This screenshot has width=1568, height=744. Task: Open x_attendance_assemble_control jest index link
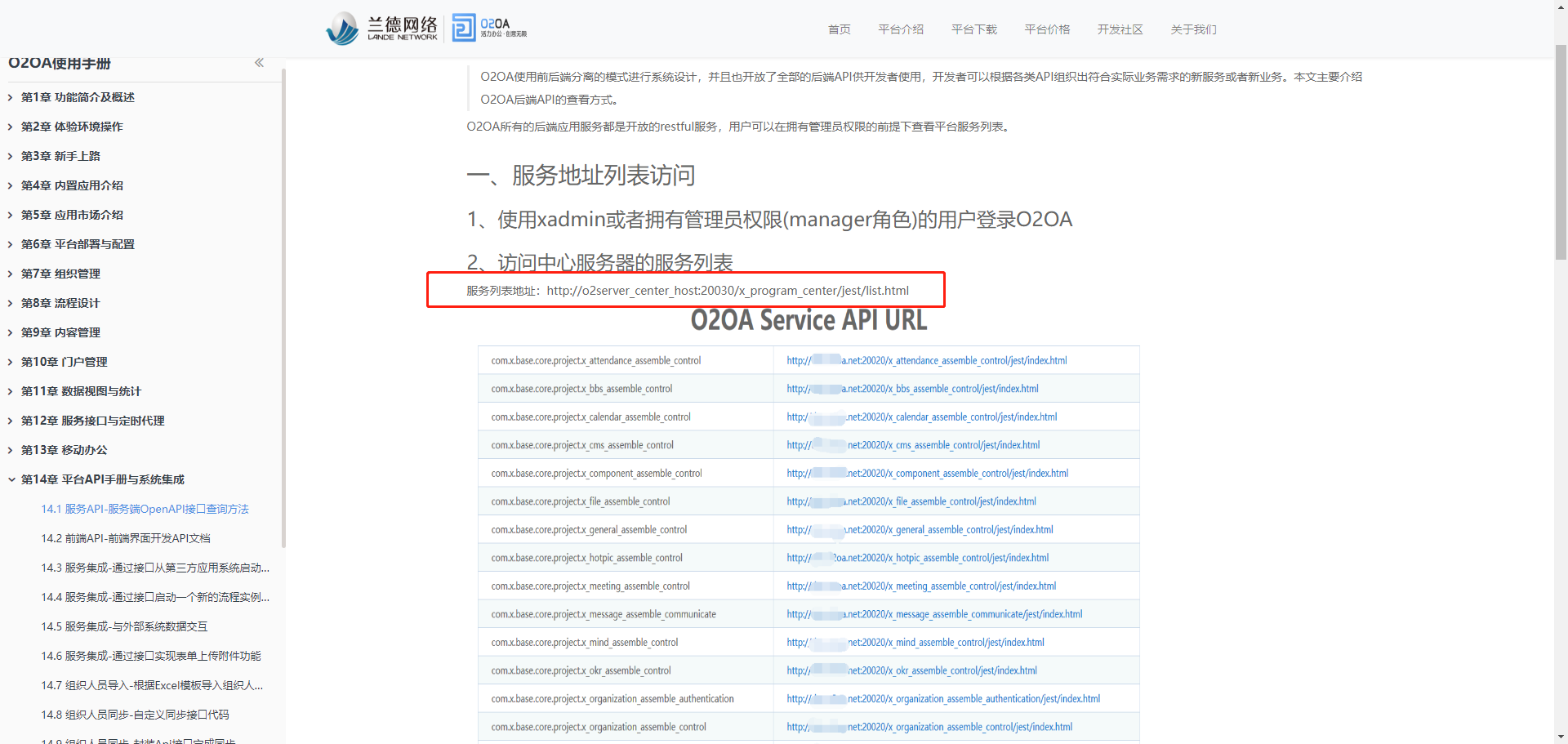coord(927,360)
